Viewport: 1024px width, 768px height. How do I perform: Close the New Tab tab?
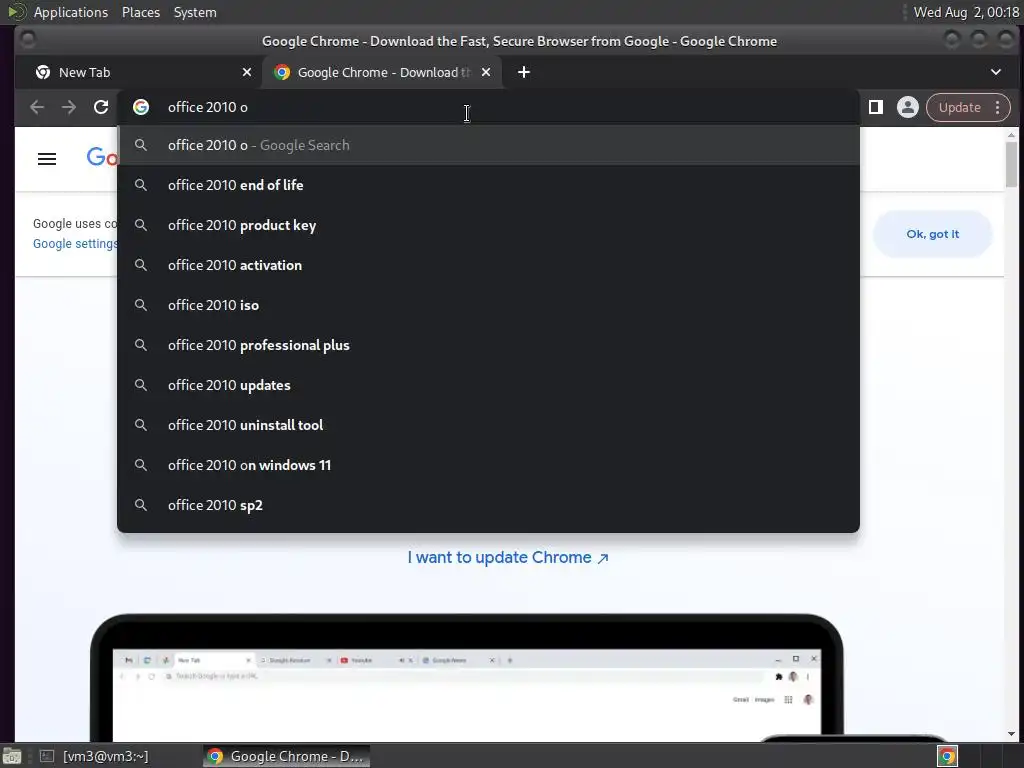coord(247,72)
